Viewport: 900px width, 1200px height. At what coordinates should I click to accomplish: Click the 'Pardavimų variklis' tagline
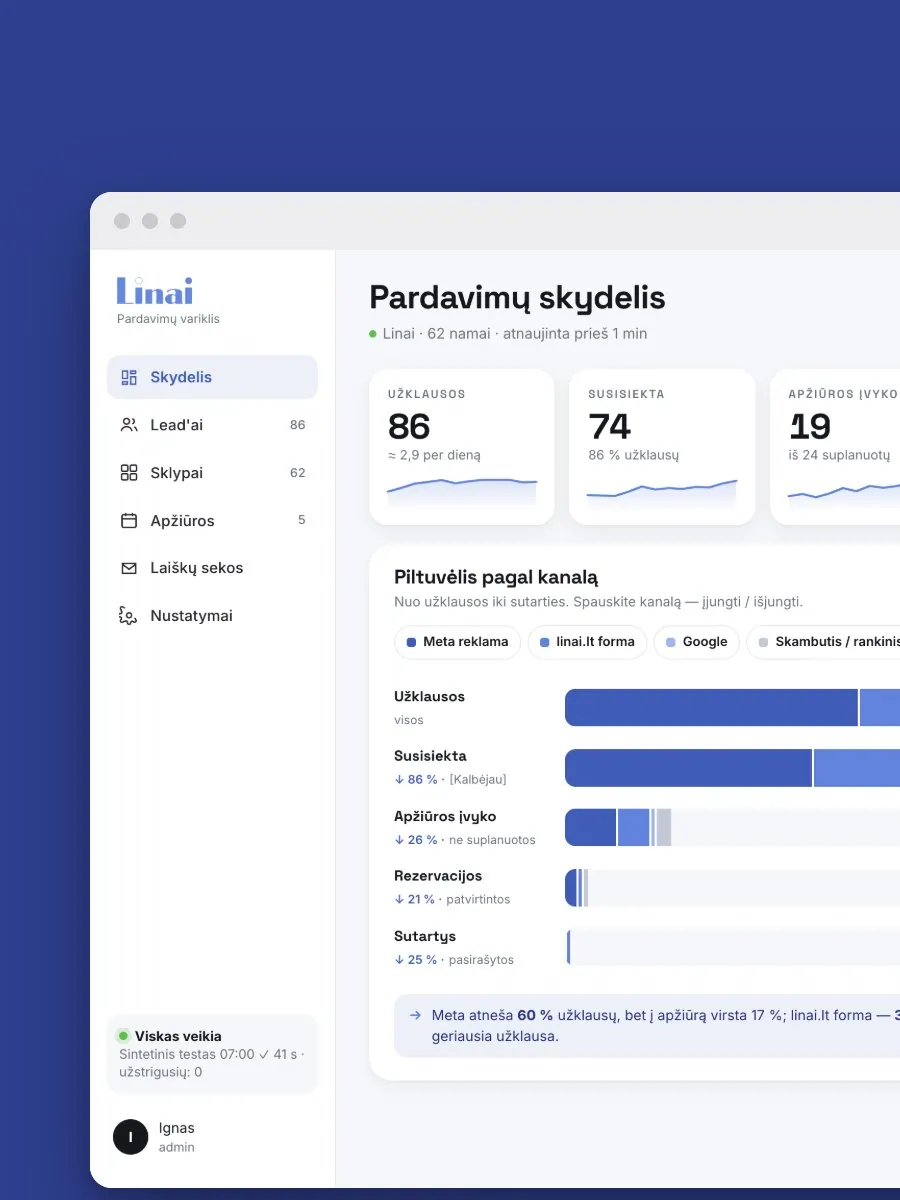point(168,319)
